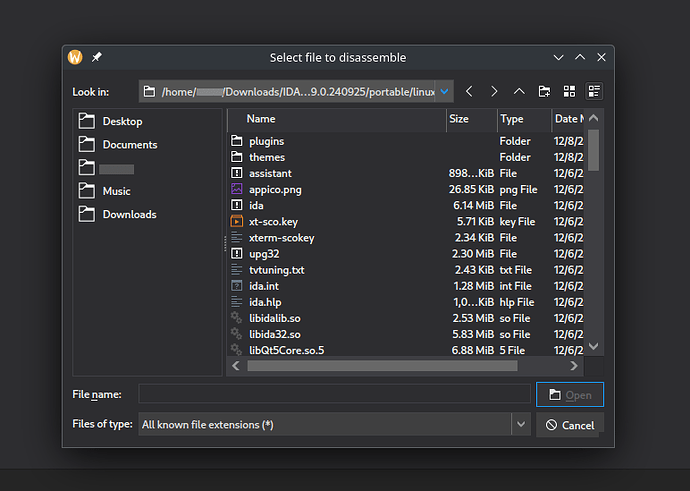Image resolution: width=690 pixels, height=491 pixels.
Task: Click the Desktop folder icon in sidebar
Action: (87, 121)
